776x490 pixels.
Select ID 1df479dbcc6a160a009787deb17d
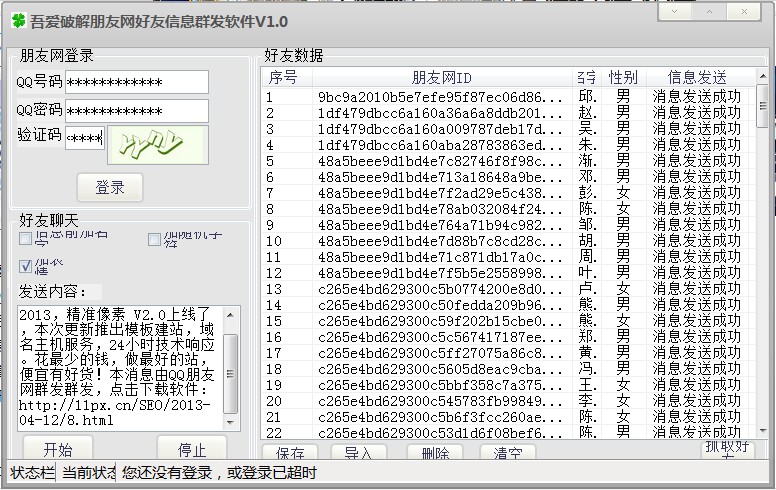click(440, 129)
